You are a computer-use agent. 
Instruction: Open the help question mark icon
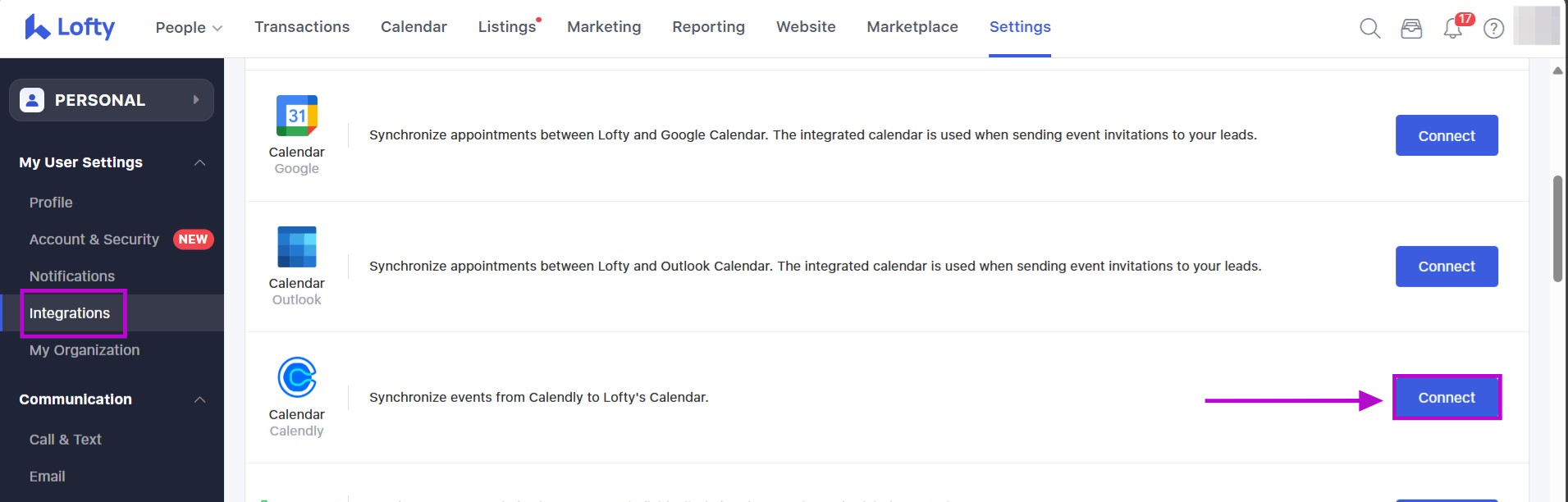pos(1493,27)
